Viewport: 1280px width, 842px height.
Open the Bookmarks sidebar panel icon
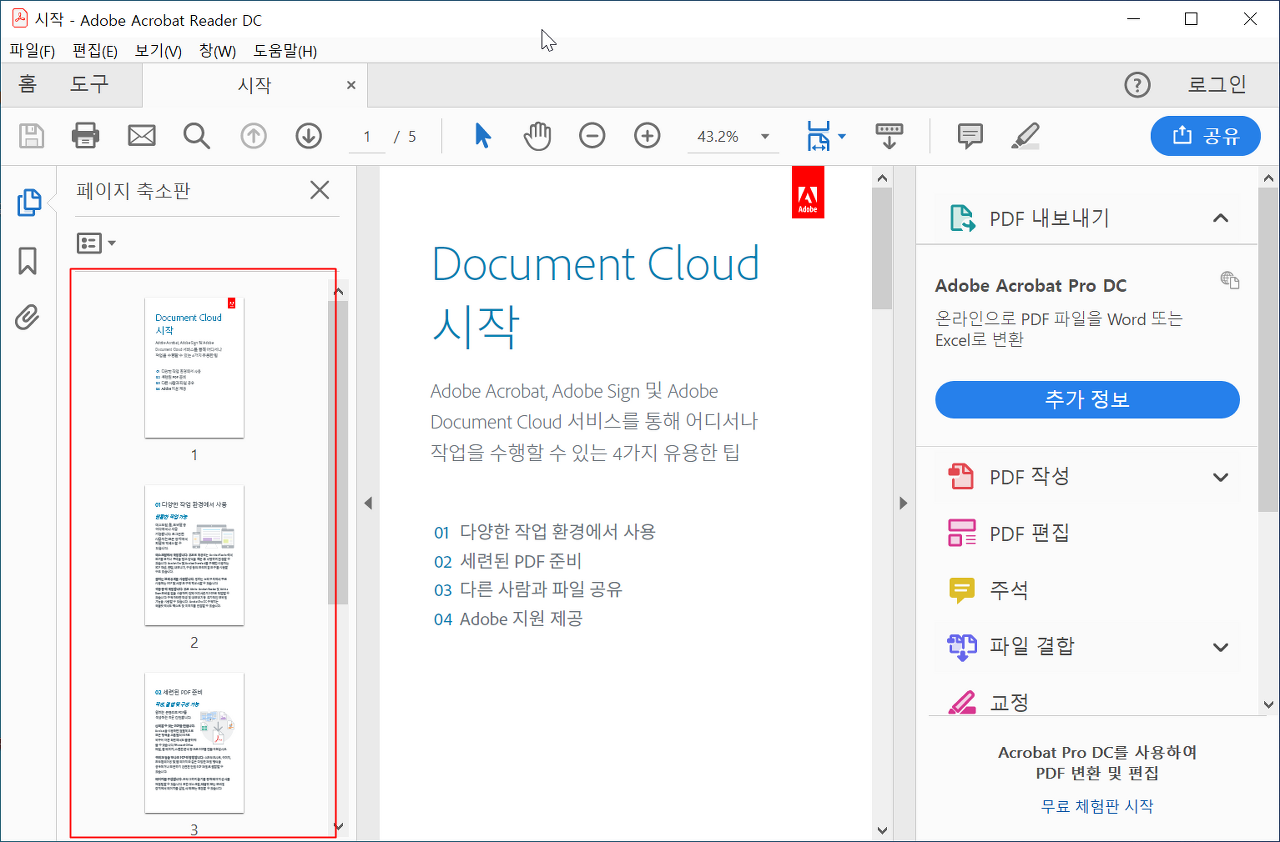coord(28,261)
